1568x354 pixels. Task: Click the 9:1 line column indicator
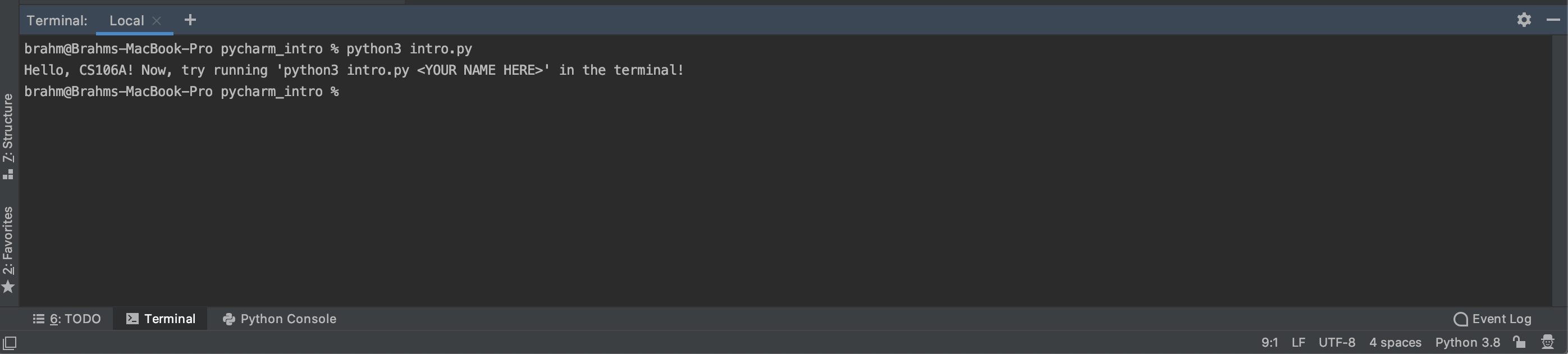[x=1270, y=342]
